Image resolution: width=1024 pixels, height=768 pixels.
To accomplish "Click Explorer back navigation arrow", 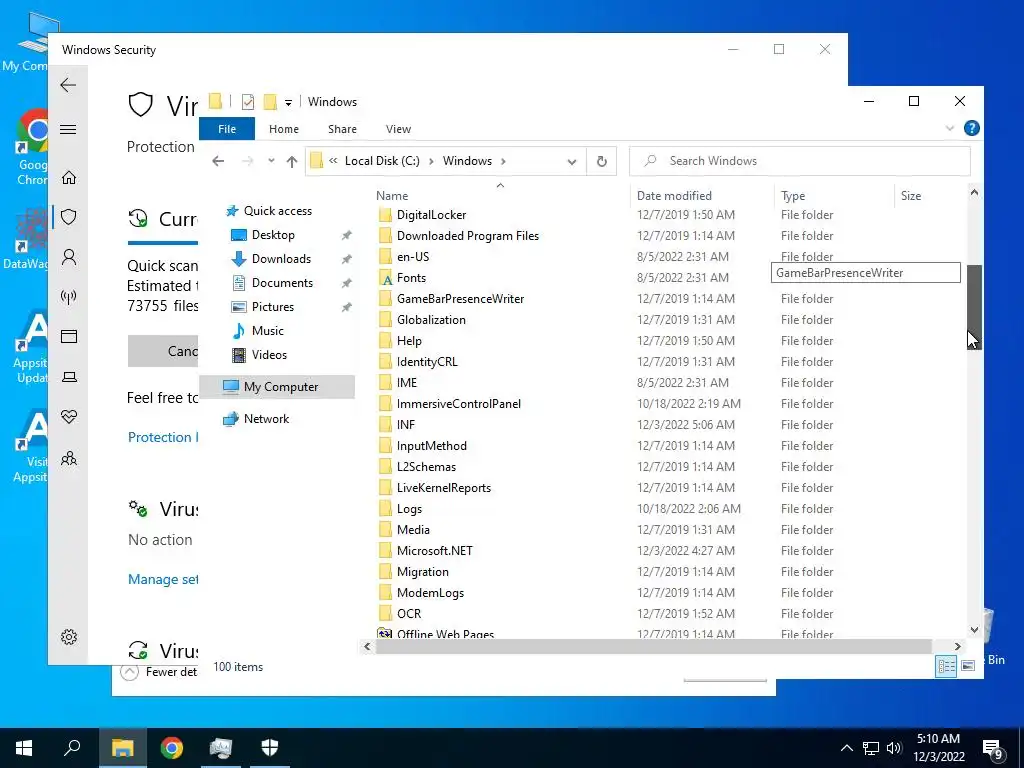I will click(218, 161).
